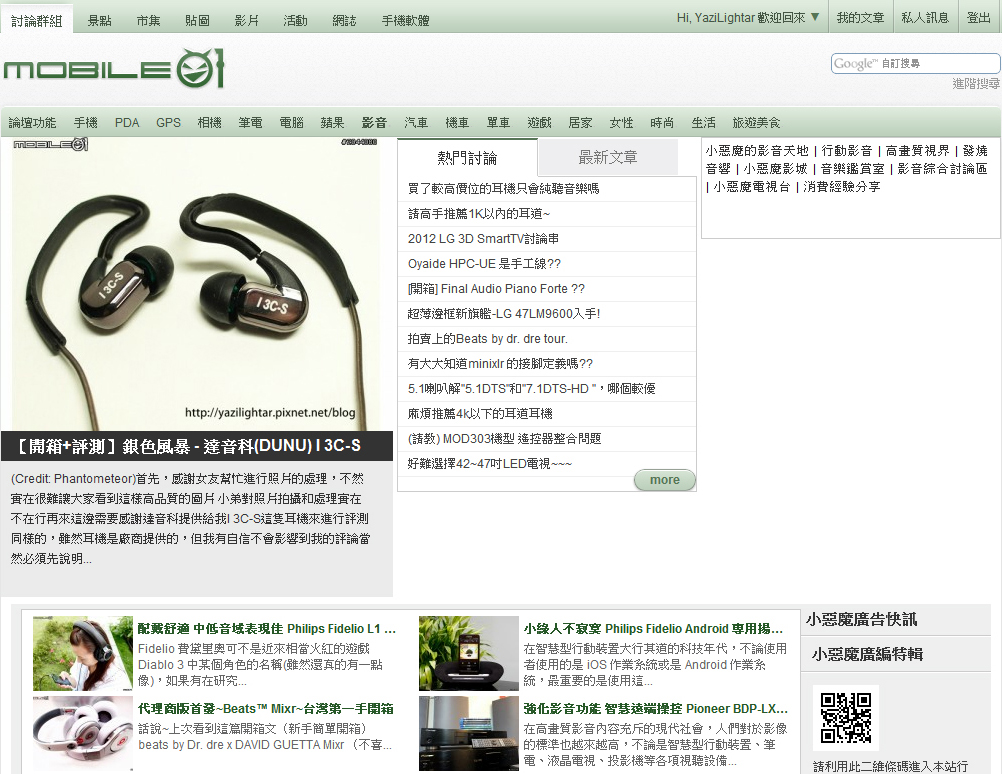1002x774 pixels.
Task: Open 市集 in top navigation
Action: click(148, 21)
